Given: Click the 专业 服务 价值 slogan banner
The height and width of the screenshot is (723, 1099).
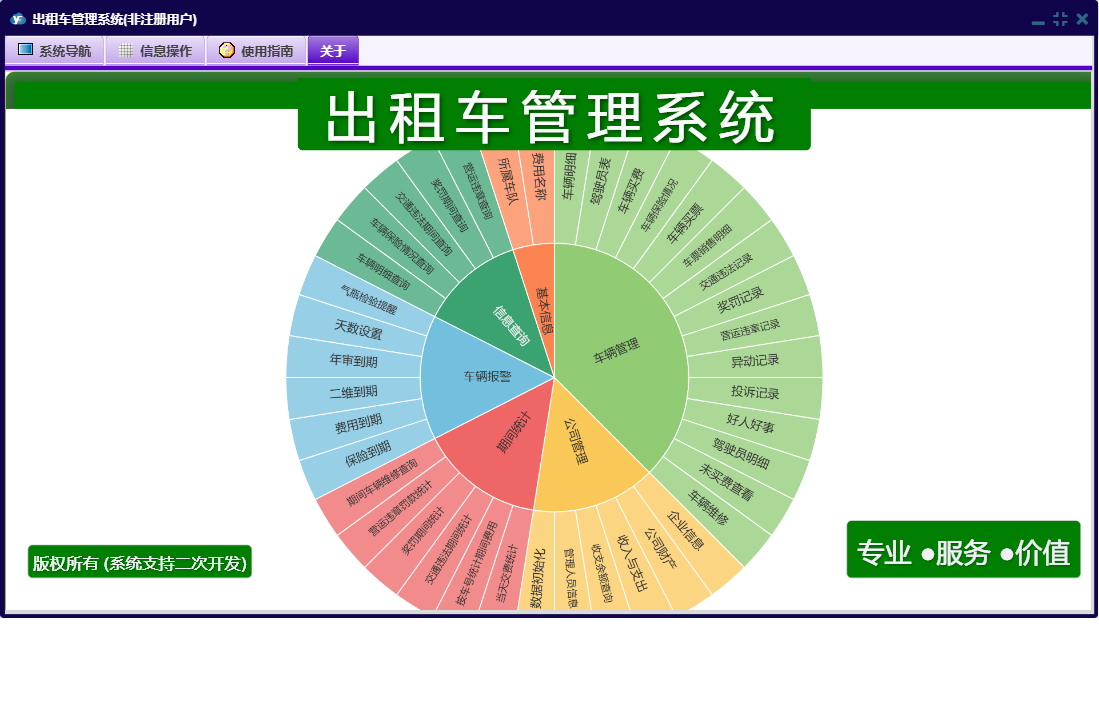Looking at the screenshot, I should 963,551.
